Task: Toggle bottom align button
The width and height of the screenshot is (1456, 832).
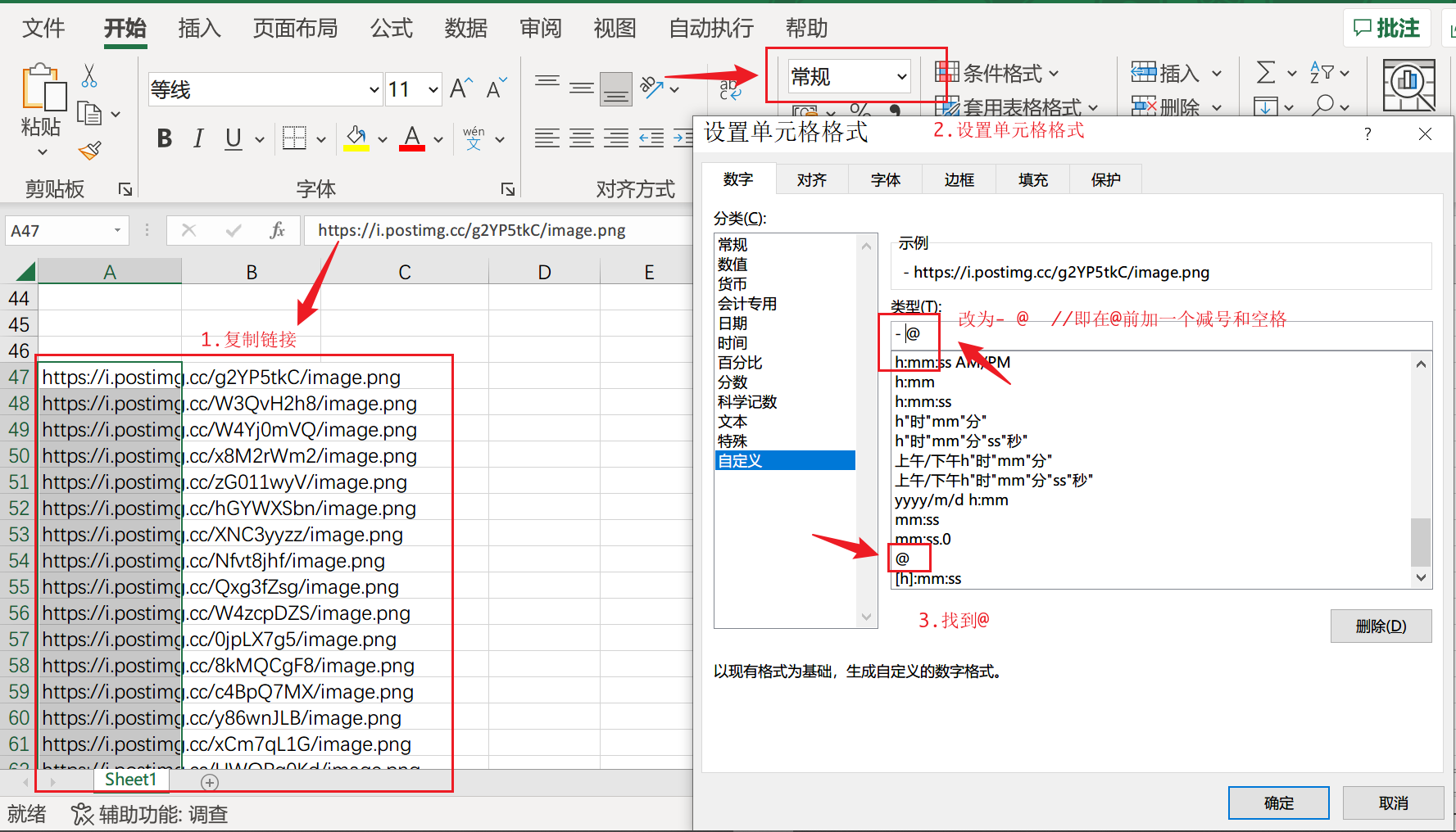Action: click(616, 88)
